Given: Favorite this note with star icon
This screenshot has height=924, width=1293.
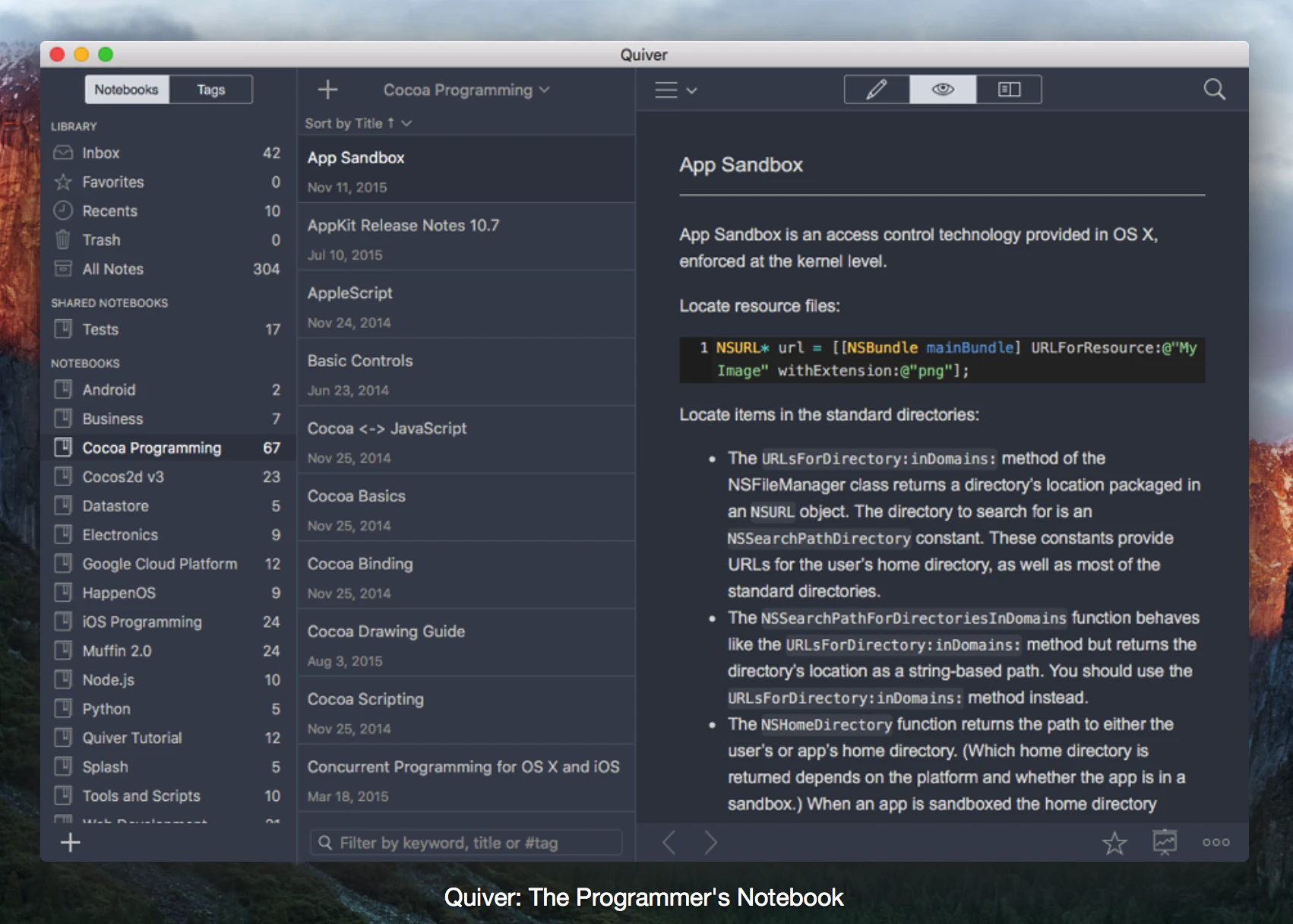Looking at the screenshot, I should pyautogui.click(x=1114, y=842).
